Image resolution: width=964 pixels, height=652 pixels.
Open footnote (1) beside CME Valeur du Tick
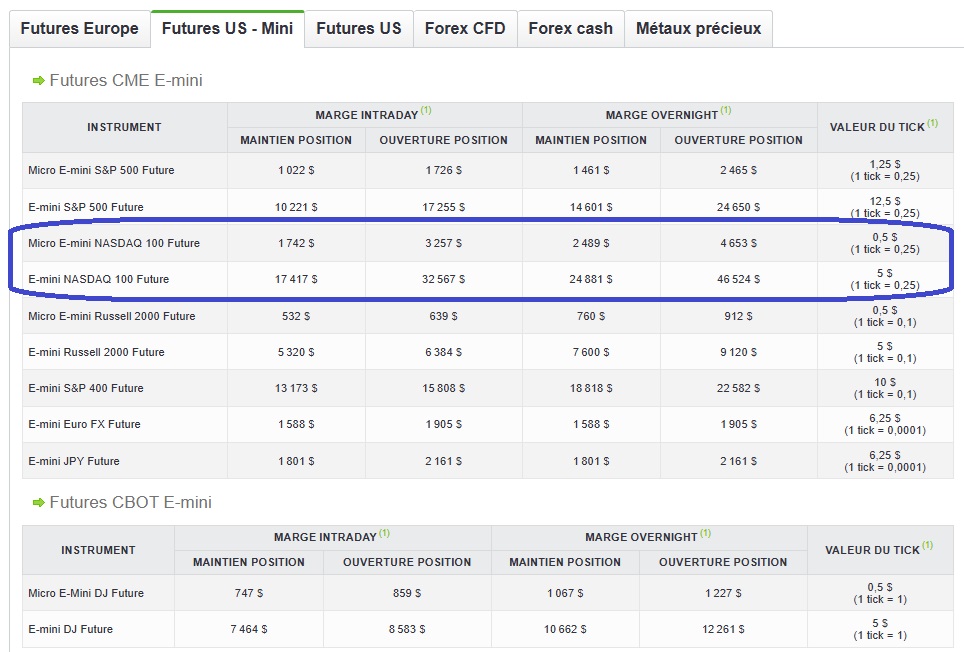[933, 123]
